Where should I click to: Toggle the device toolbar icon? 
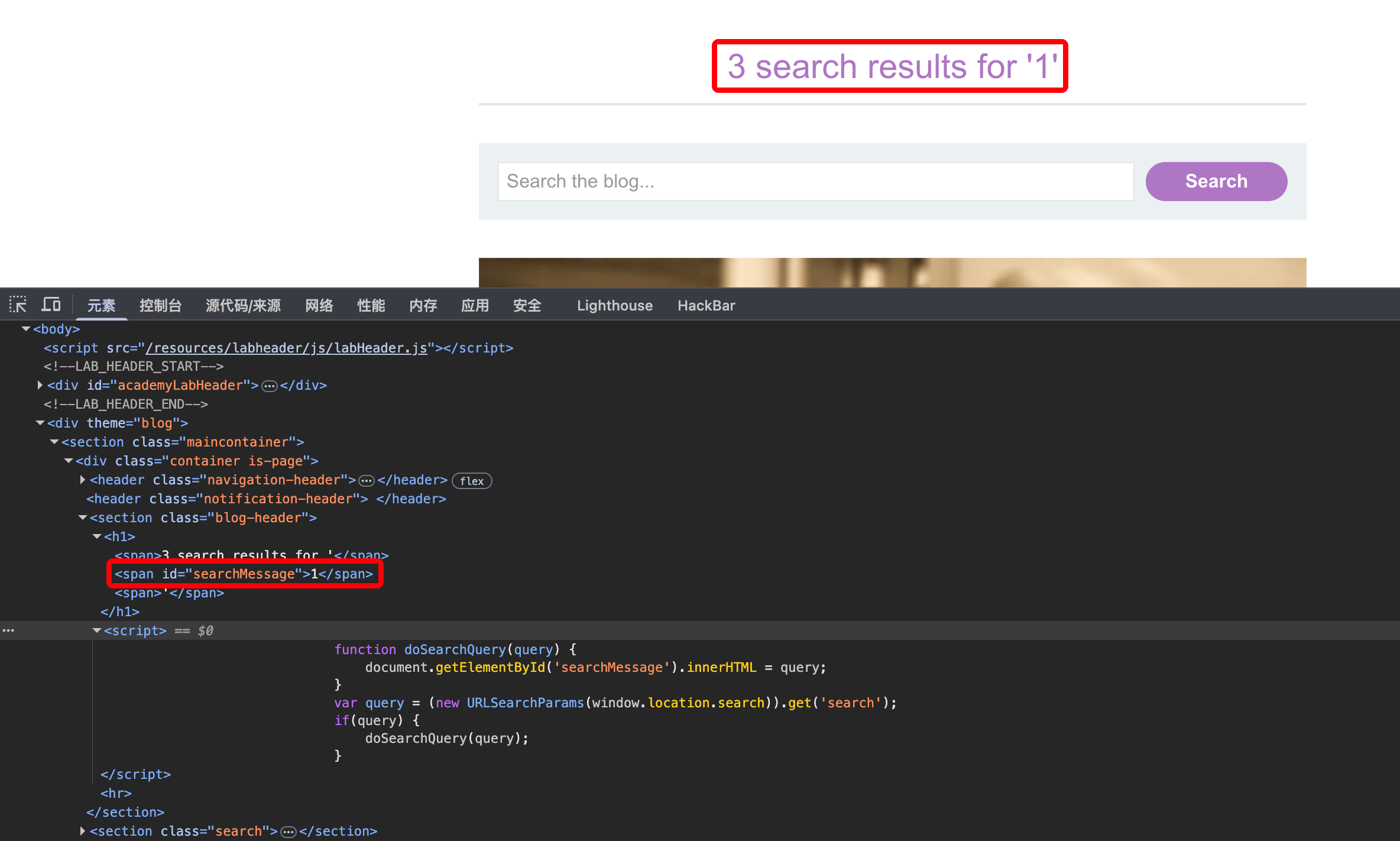pos(51,305)
